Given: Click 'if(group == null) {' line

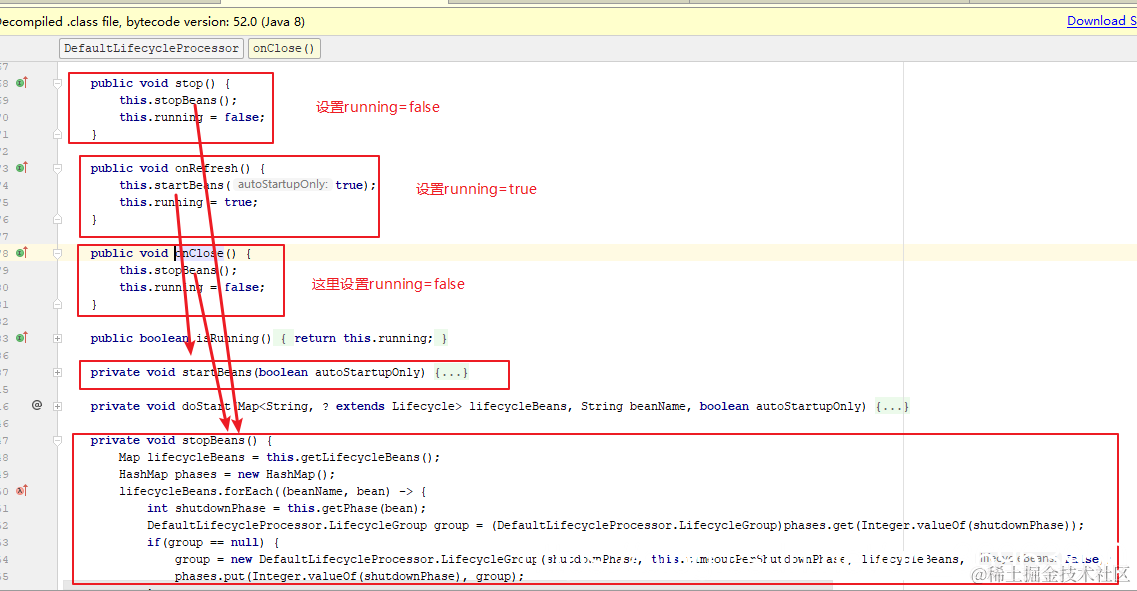Looking at the screenshot, I should pyautogui.click(x=212, y=542).
